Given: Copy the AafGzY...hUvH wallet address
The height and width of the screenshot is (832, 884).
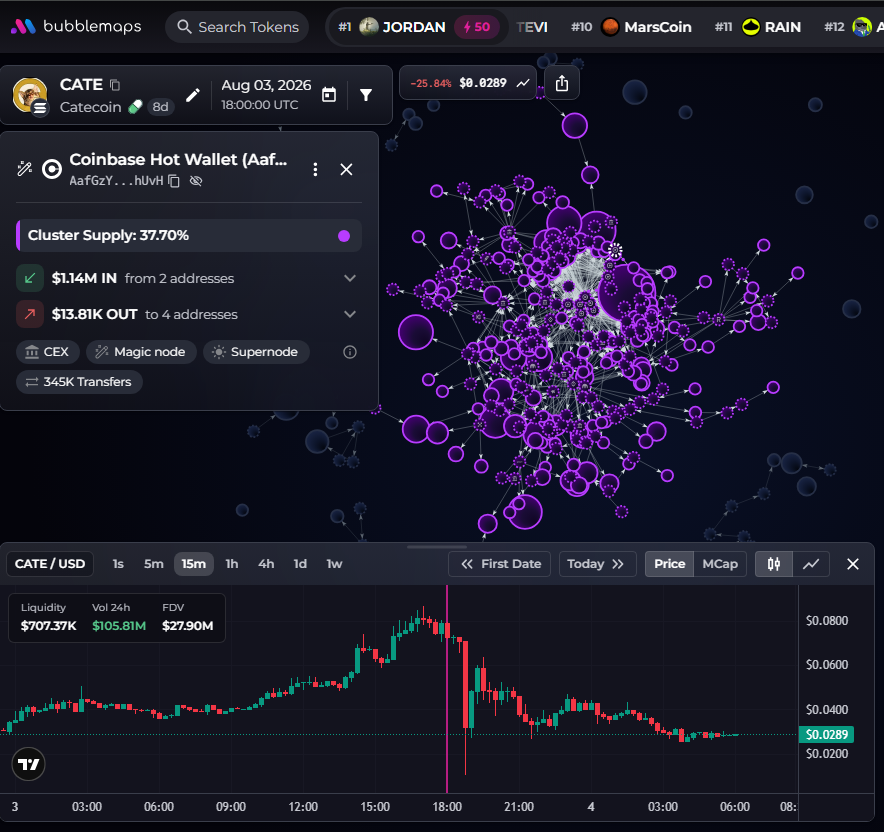Looking at the screenshot, I should (x=174, y=181).
